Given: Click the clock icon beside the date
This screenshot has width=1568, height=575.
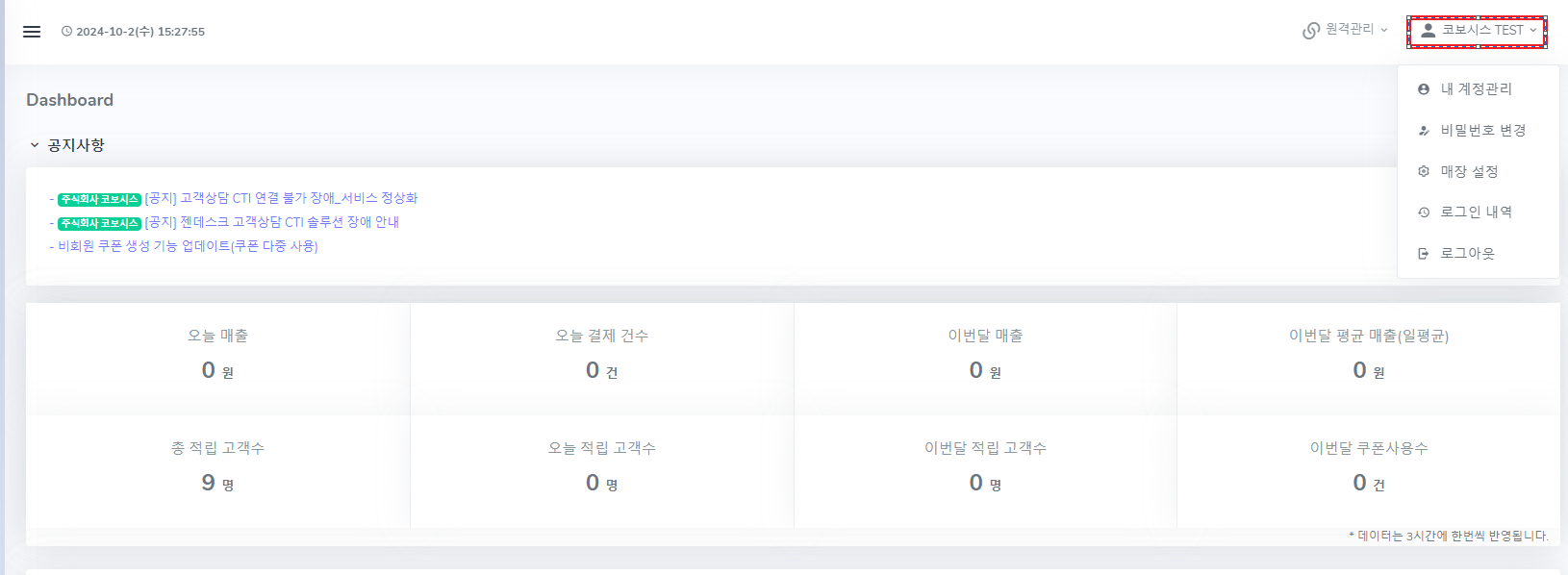Looking at the screenshot, I should [x=66, y=32].
